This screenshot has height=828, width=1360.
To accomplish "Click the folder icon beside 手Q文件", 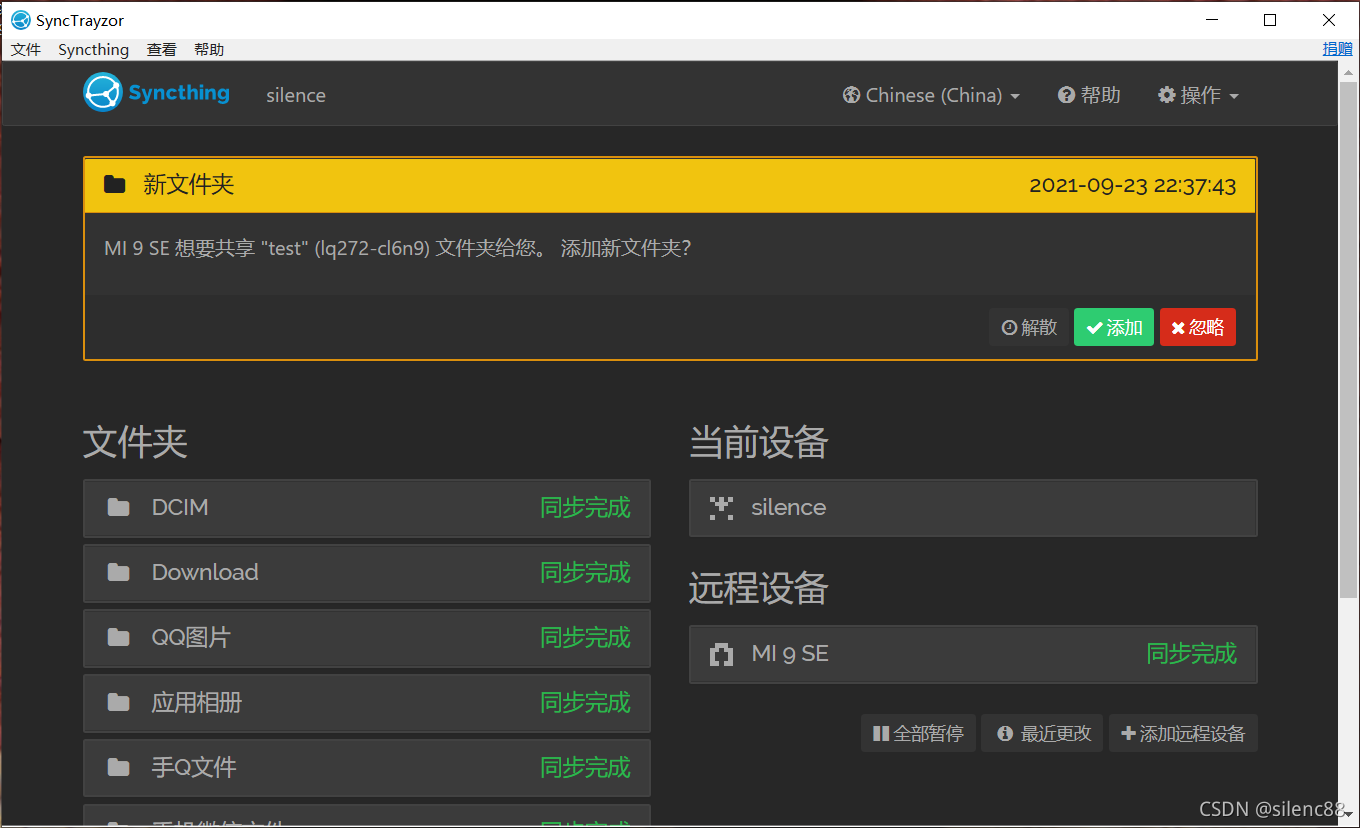I will click(119, 768).
